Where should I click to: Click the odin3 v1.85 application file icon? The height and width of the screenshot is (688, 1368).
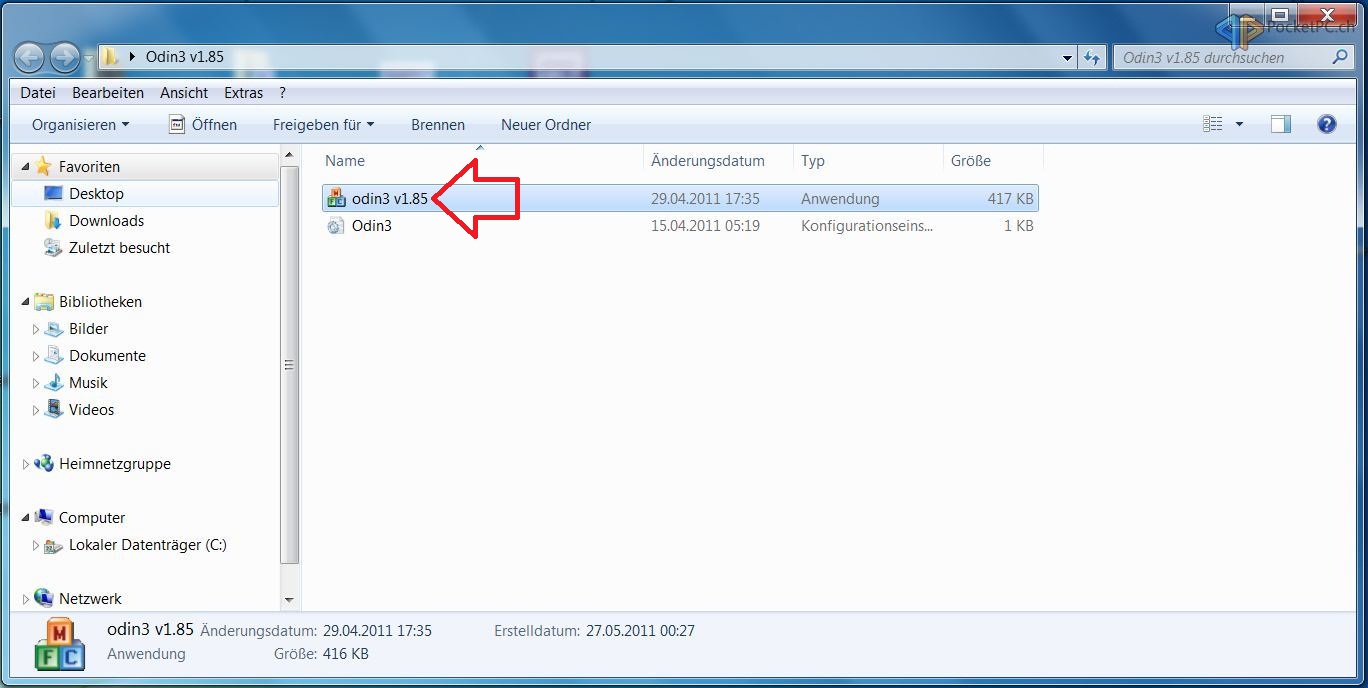click(x=336, y=199)
